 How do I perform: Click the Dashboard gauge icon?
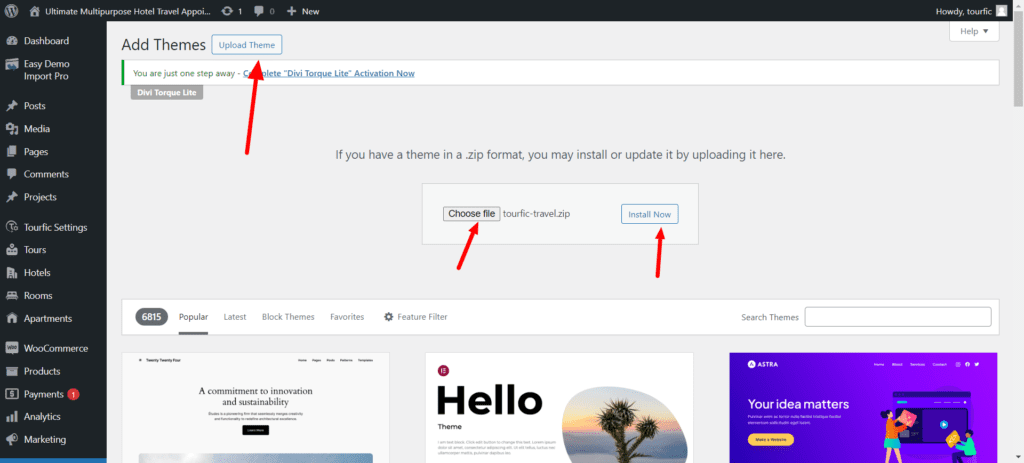click(x=11, y=40)
